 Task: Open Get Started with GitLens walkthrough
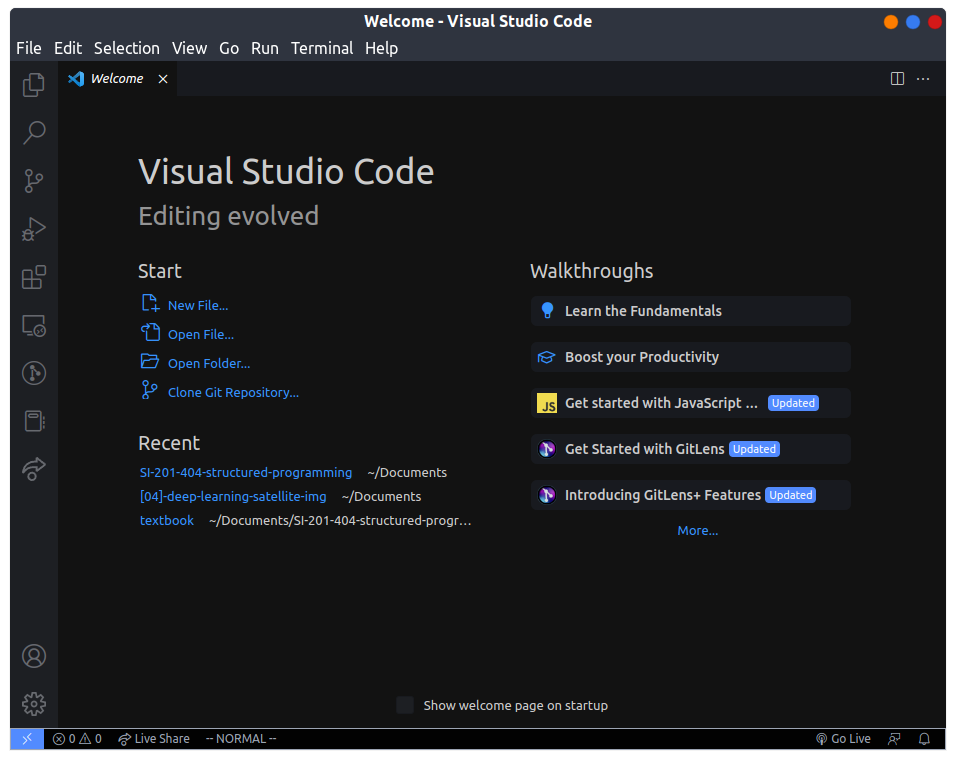click(691, 449)
